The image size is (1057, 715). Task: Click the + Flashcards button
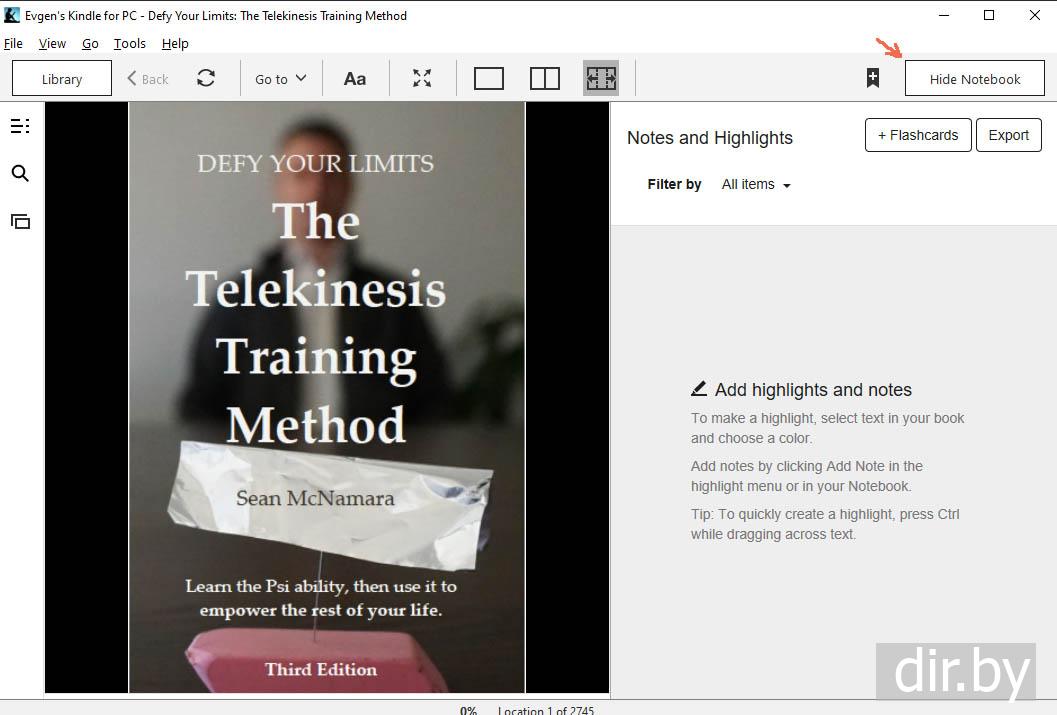pos(917,135)
